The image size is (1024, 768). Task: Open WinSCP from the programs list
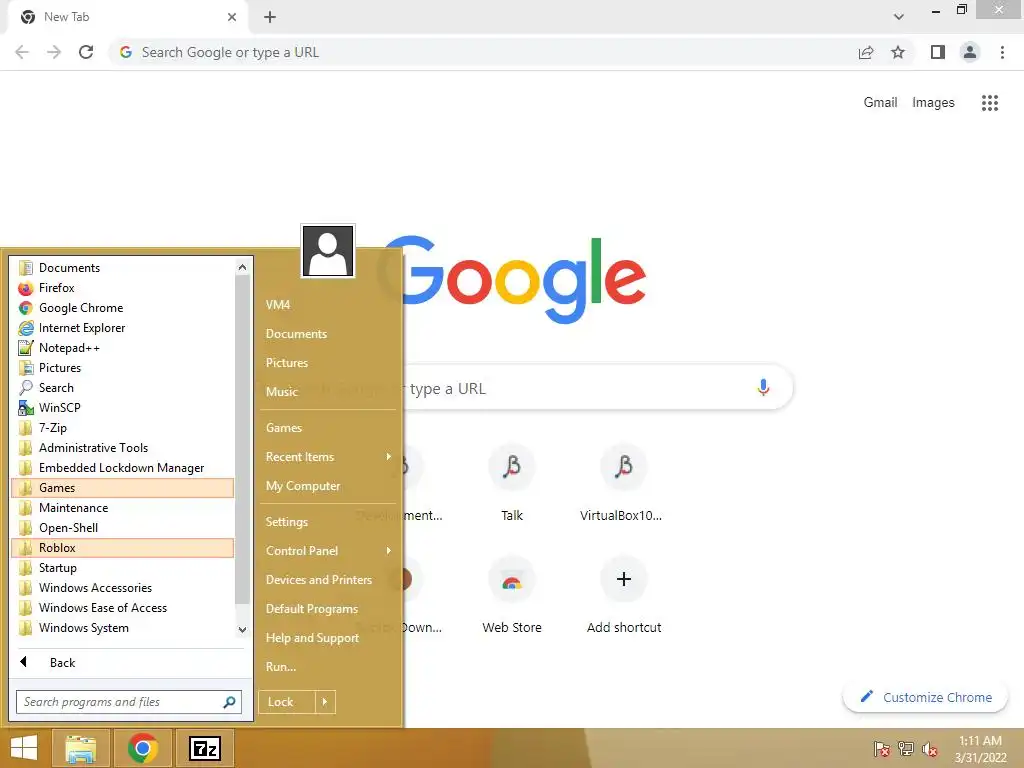click(x=122, y=408)
